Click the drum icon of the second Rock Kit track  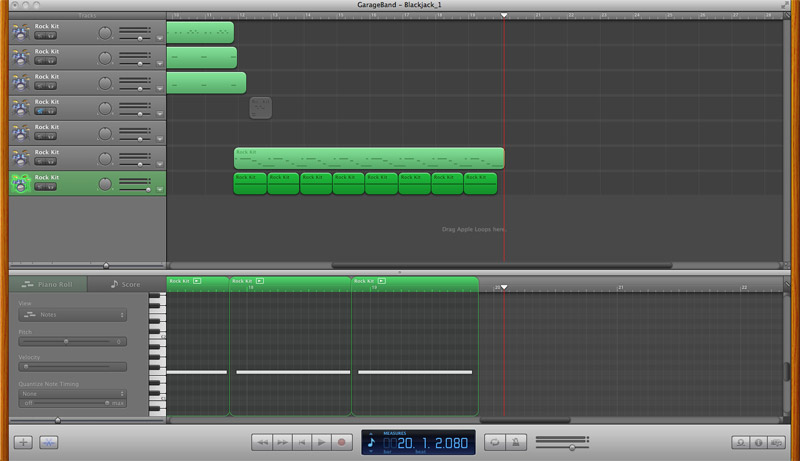click(21, 57)
